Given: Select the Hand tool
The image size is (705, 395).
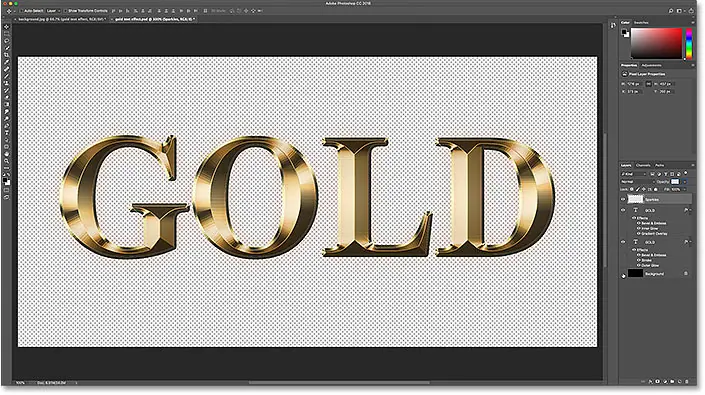Looking at the screenshot, I should [x=6, y=154].
